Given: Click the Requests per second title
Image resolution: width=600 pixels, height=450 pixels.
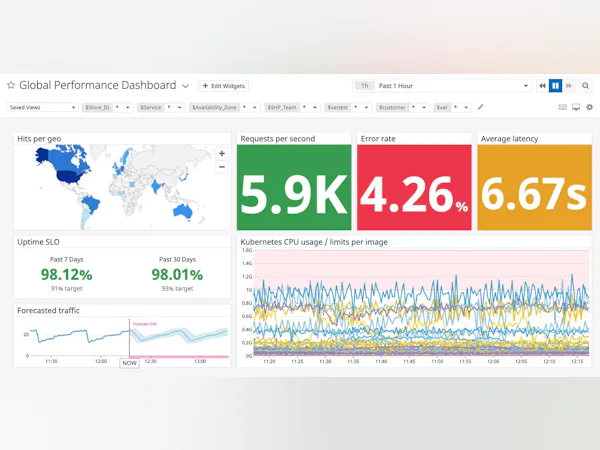Looking at the screenshot, I should point(278,139).
